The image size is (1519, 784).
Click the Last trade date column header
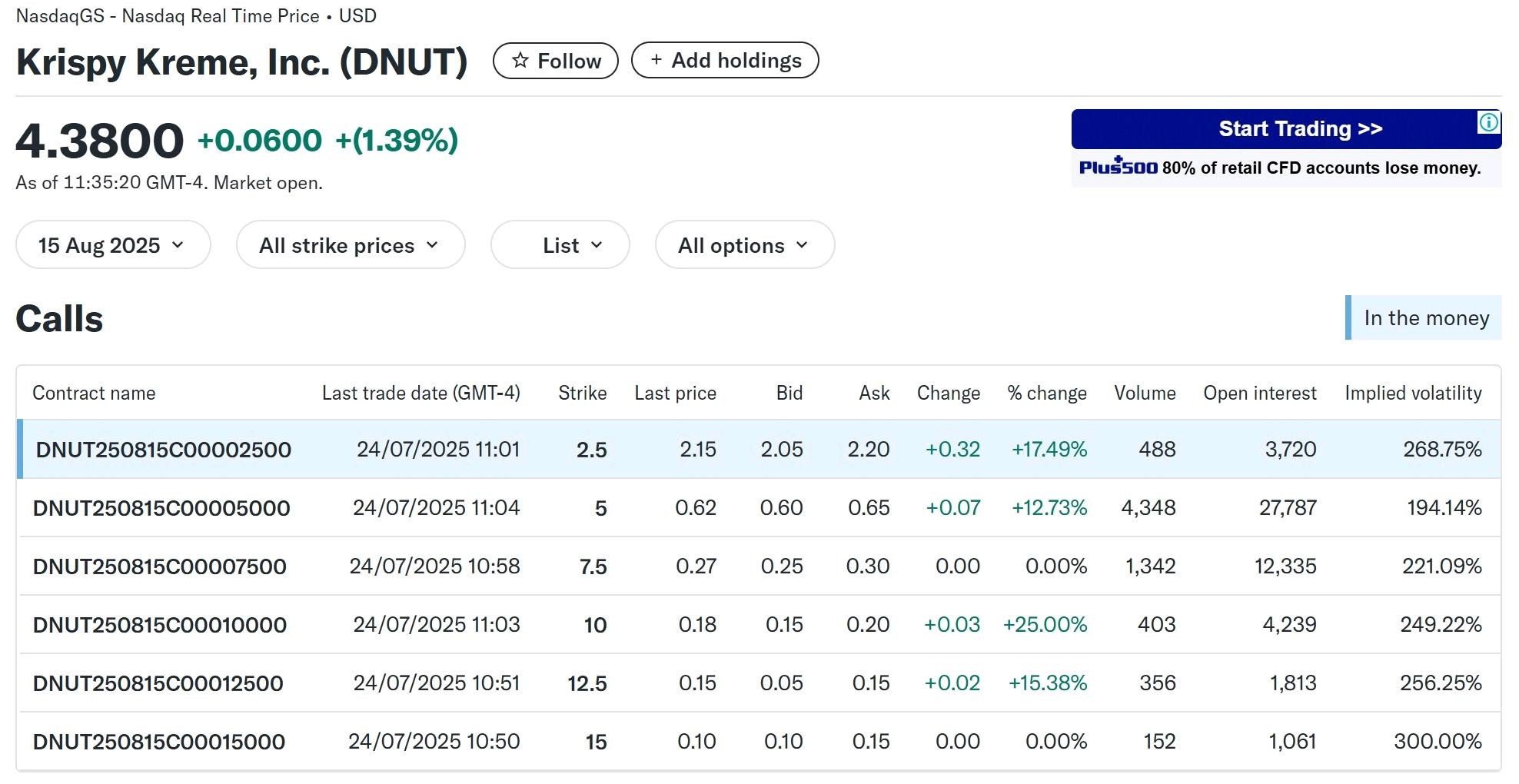(x=421, y=393)
